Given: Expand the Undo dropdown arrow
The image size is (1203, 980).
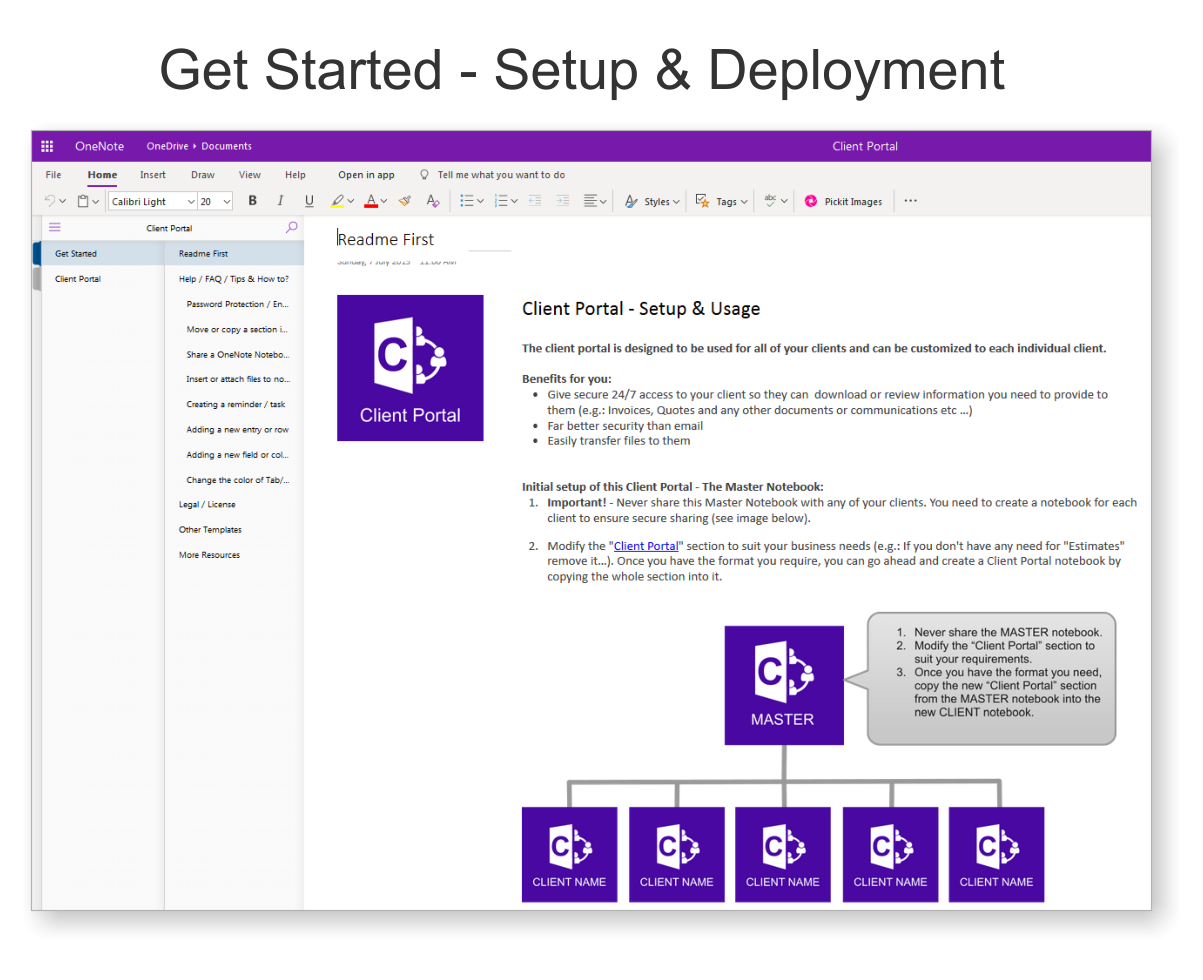Looking at the screenshot, I should [63, 202].
